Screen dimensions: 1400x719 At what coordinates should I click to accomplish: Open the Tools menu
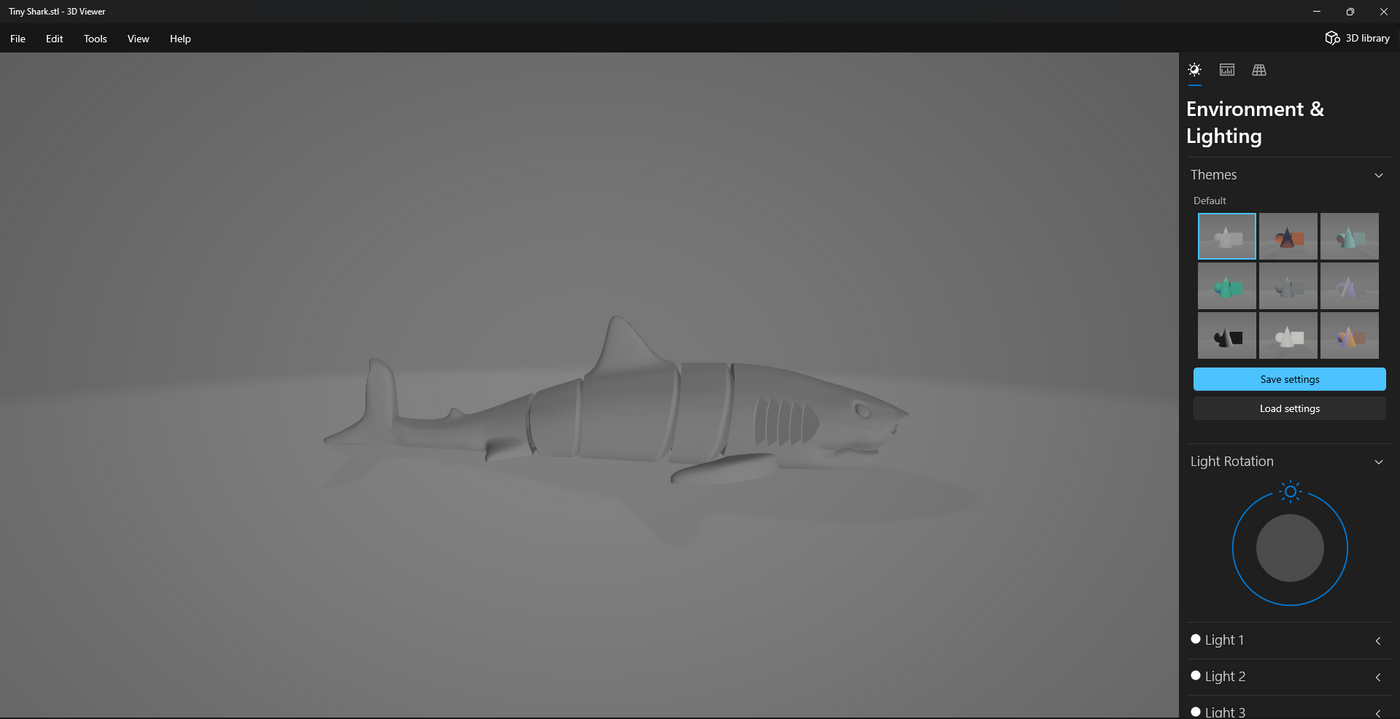pyautogui.click(x=95, y=38)
